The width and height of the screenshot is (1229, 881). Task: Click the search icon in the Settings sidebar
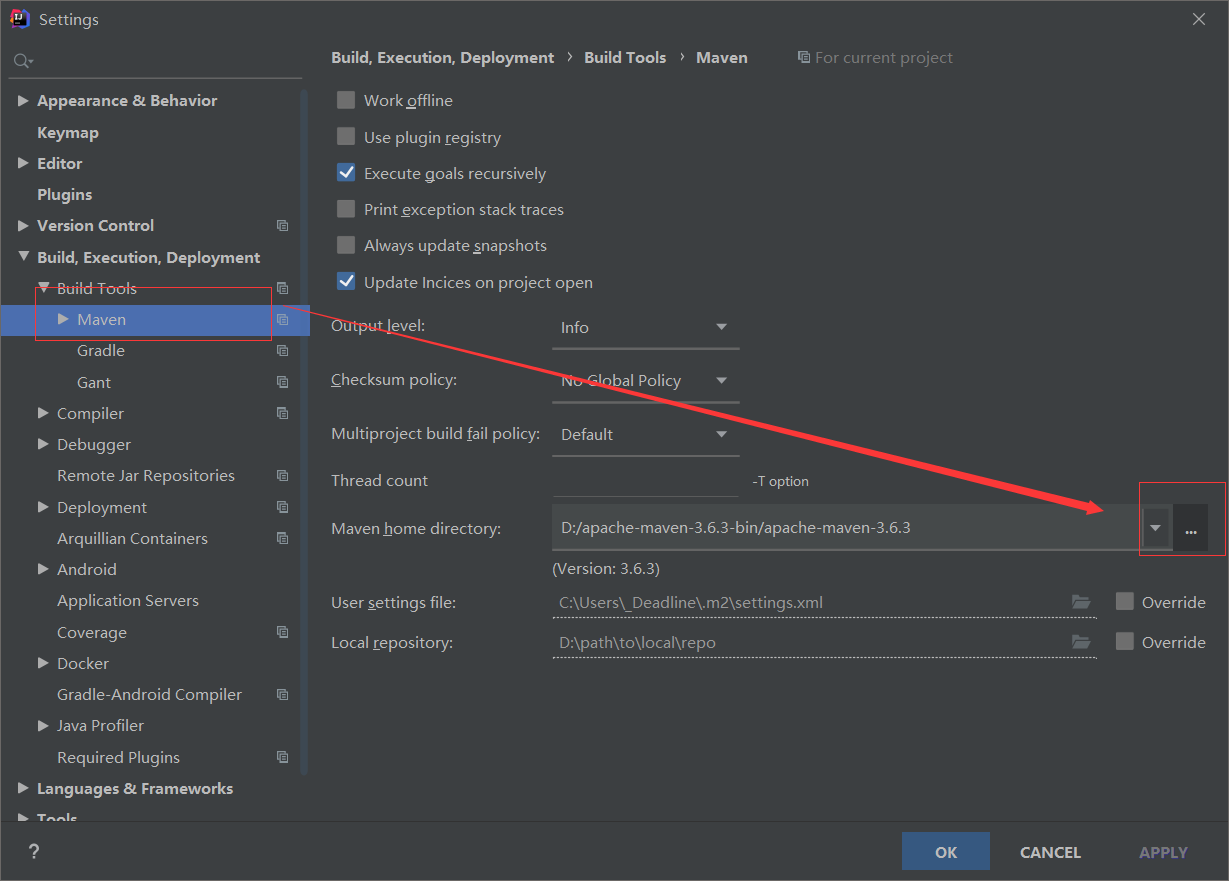click(x=22, y=60)
